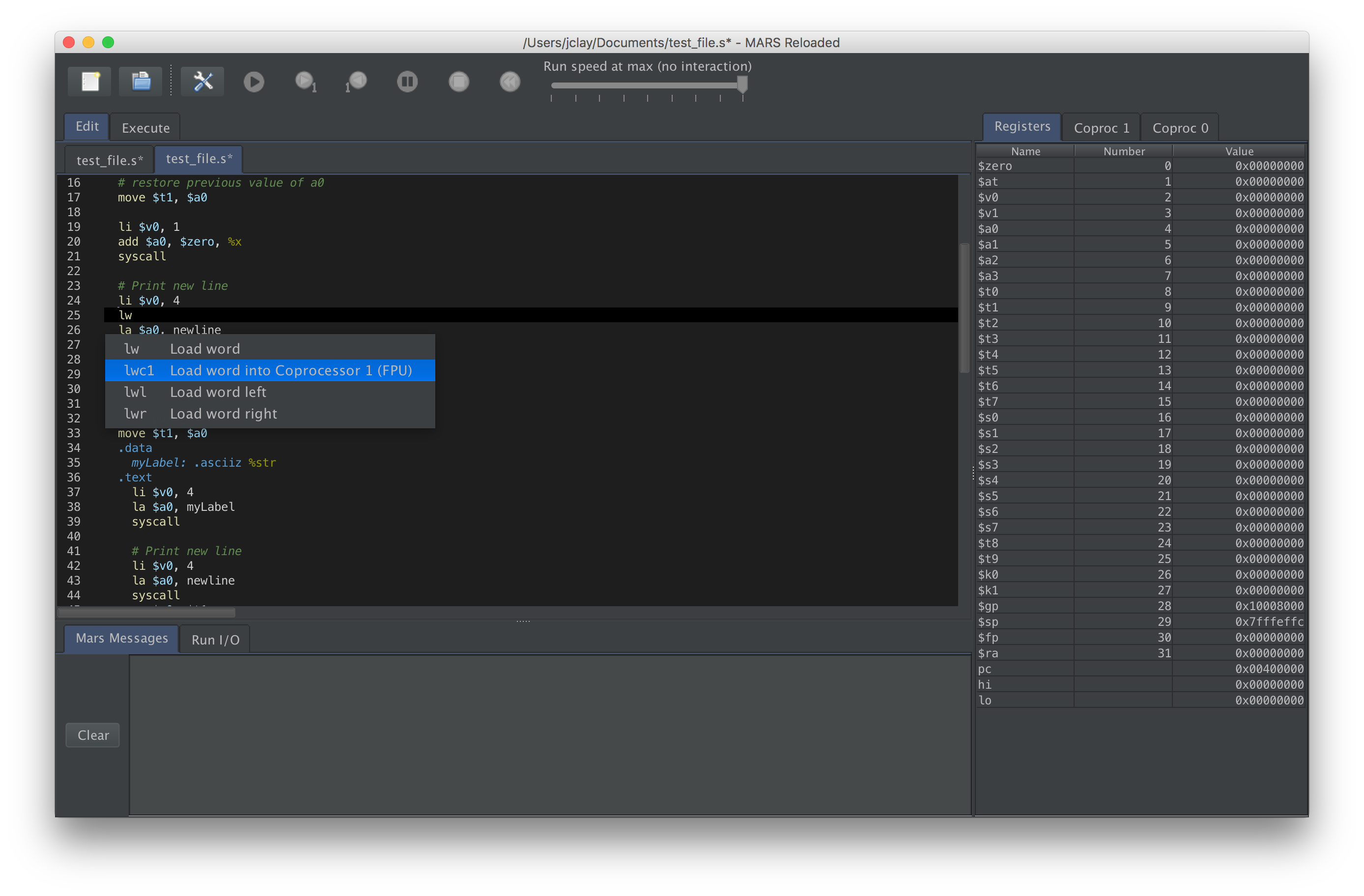Click the Run/Play program icon
The image size is (1364, 896).
(253, 82)
